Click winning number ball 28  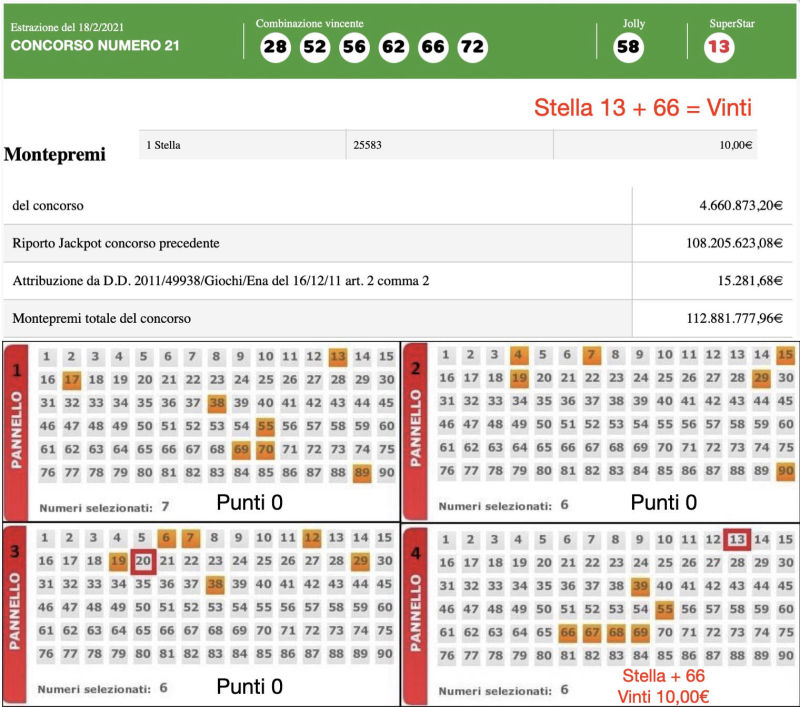[275, 48]
